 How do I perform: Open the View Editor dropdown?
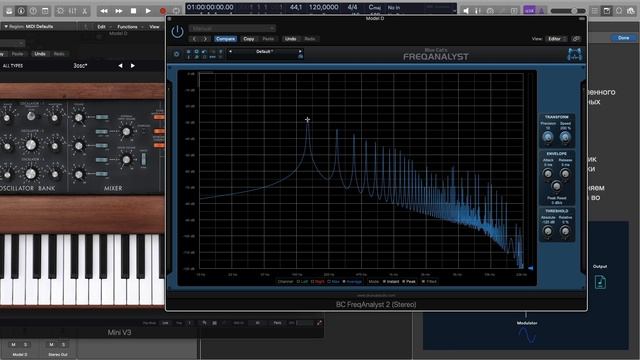557,39
